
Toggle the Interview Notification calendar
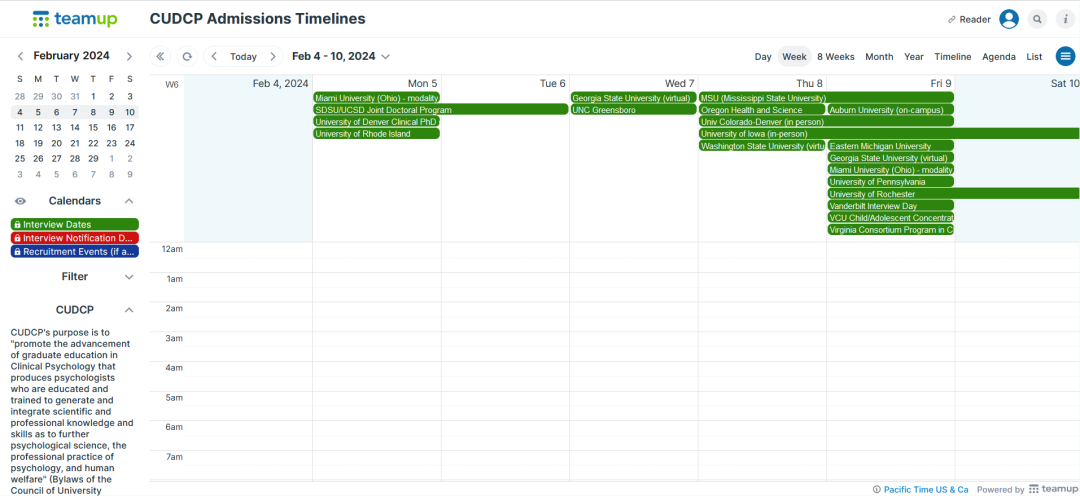(x=75, y=238)
